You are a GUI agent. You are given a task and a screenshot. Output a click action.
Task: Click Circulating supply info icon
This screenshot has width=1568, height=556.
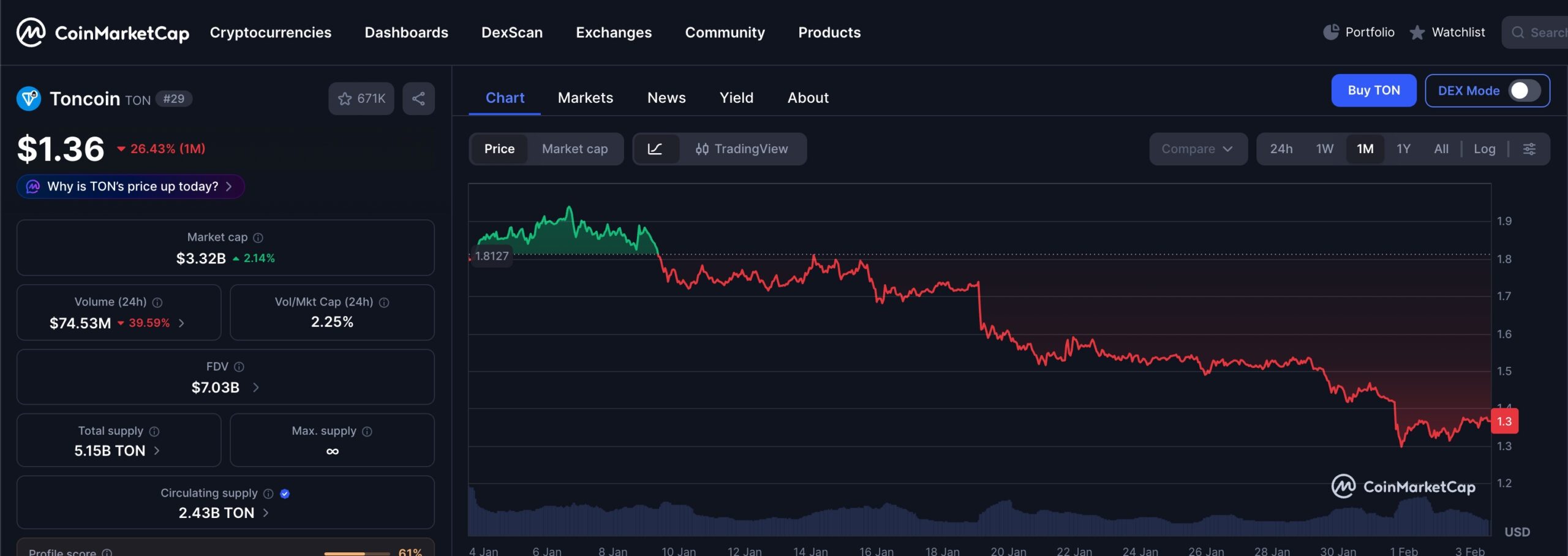click(x=268, y=494)
